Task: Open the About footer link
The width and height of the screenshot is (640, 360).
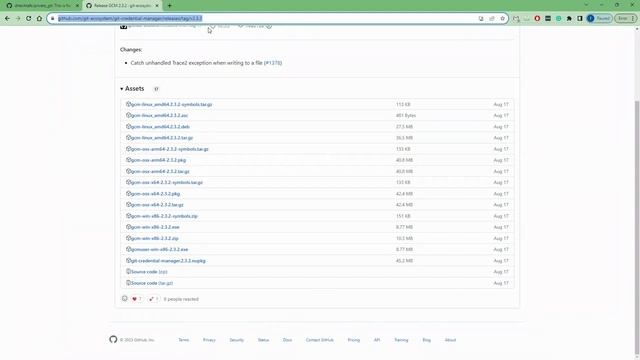Action: [x=450, y=340]
